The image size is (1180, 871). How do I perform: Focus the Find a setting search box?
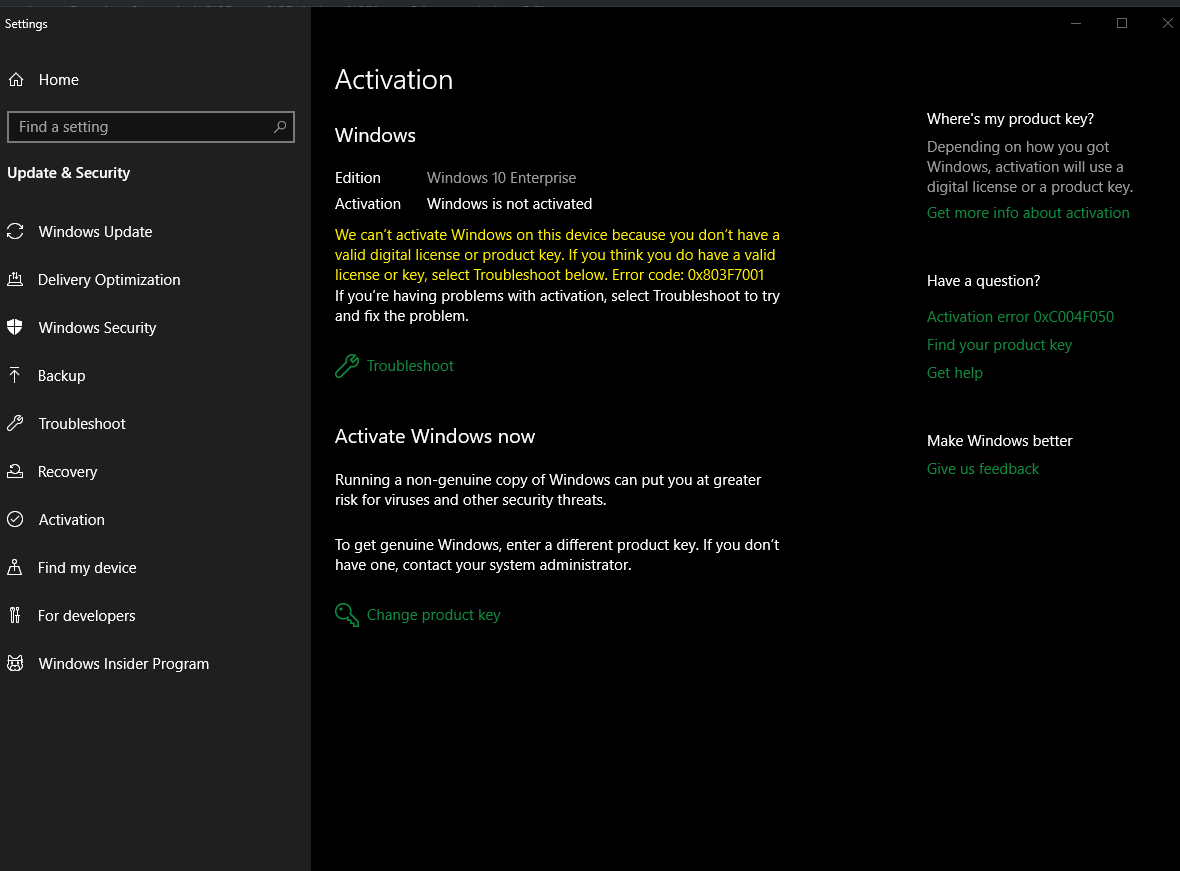coord(151,127)
